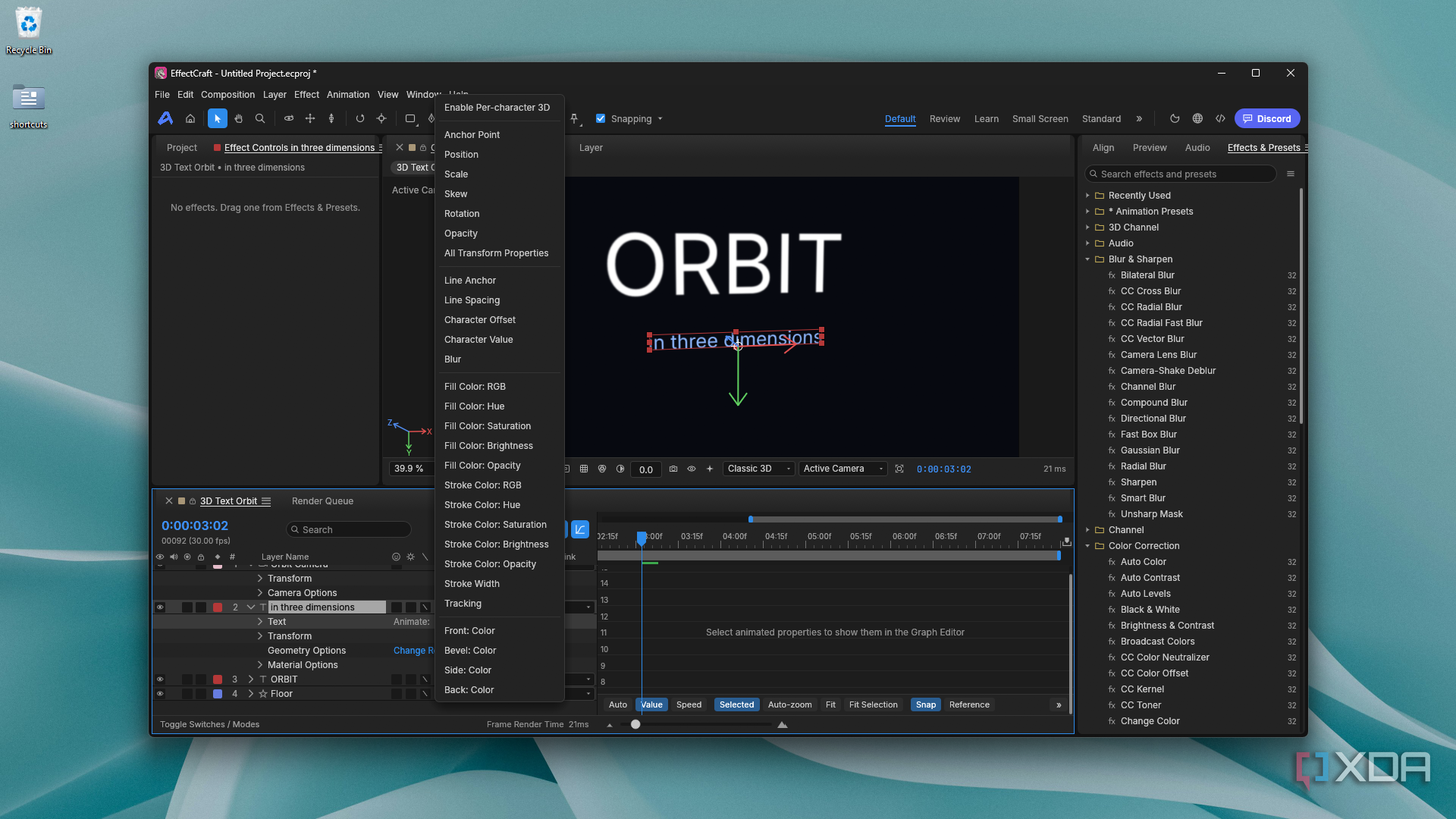Image resolution: width=1456 pixels, height=819 pixels.
Task: Choose Fill Color: Hue menu entry
Action: (x=474, y=406)
